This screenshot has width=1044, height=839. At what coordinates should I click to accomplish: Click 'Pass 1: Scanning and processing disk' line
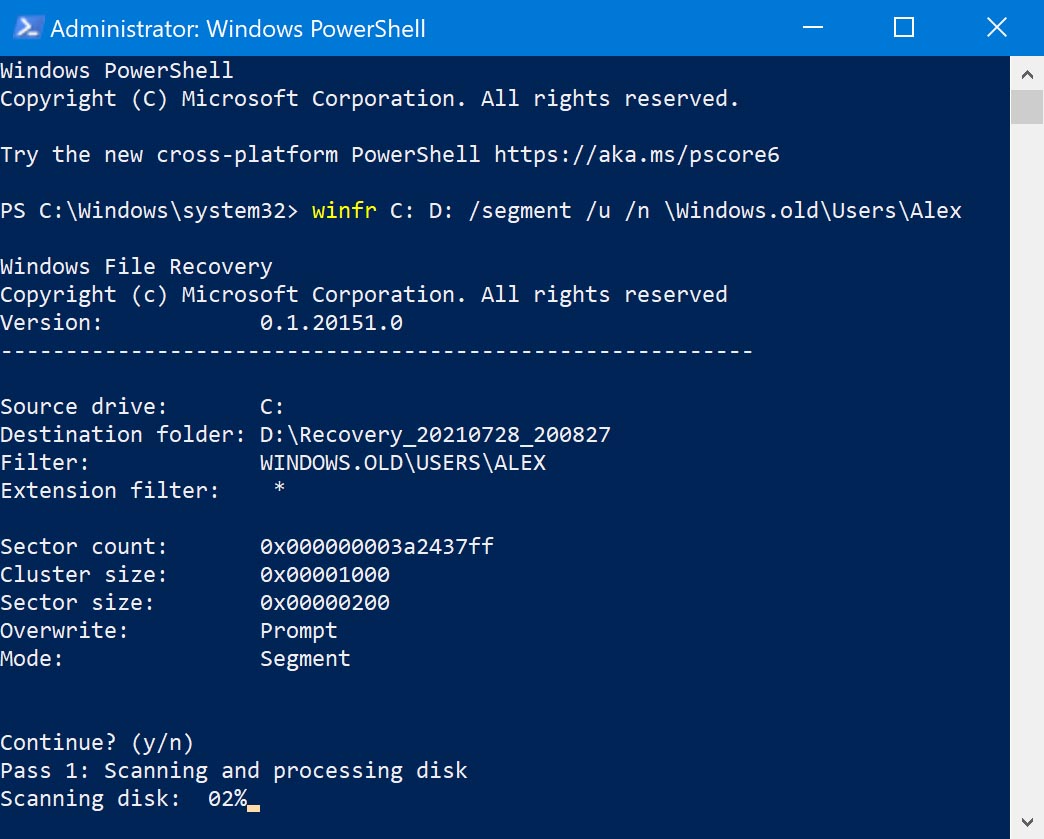tap(234, 771)
